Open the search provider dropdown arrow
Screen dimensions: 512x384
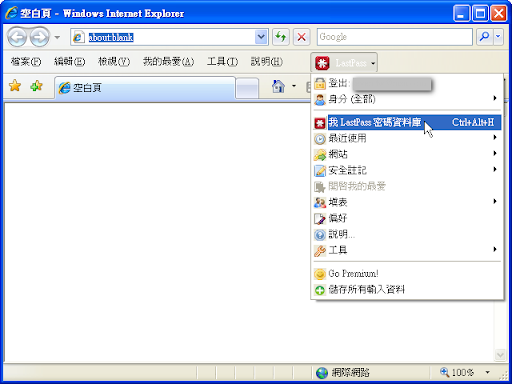point(498,37)
